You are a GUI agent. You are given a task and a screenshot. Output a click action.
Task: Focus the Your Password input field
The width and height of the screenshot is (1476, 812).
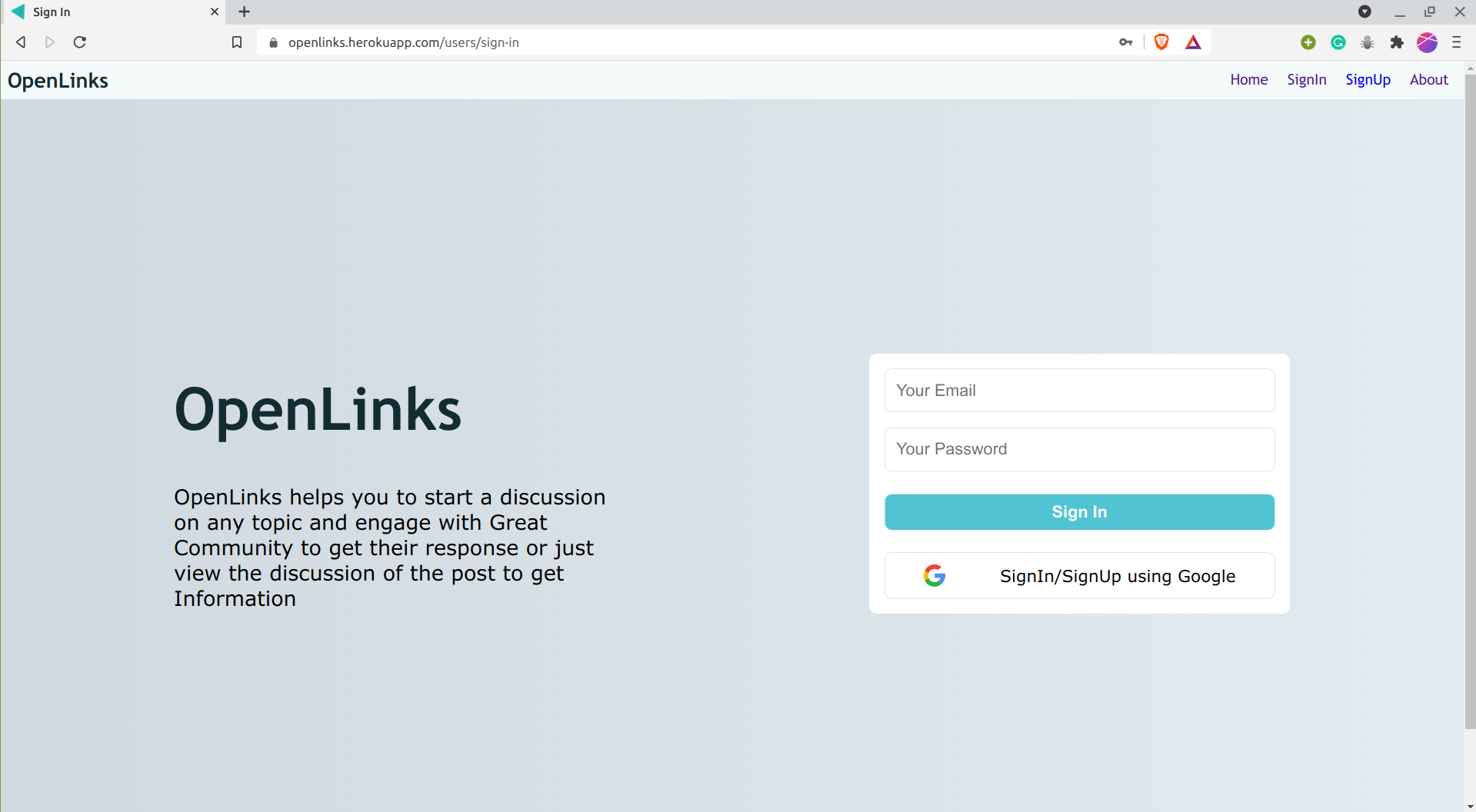pos(1079,449)
